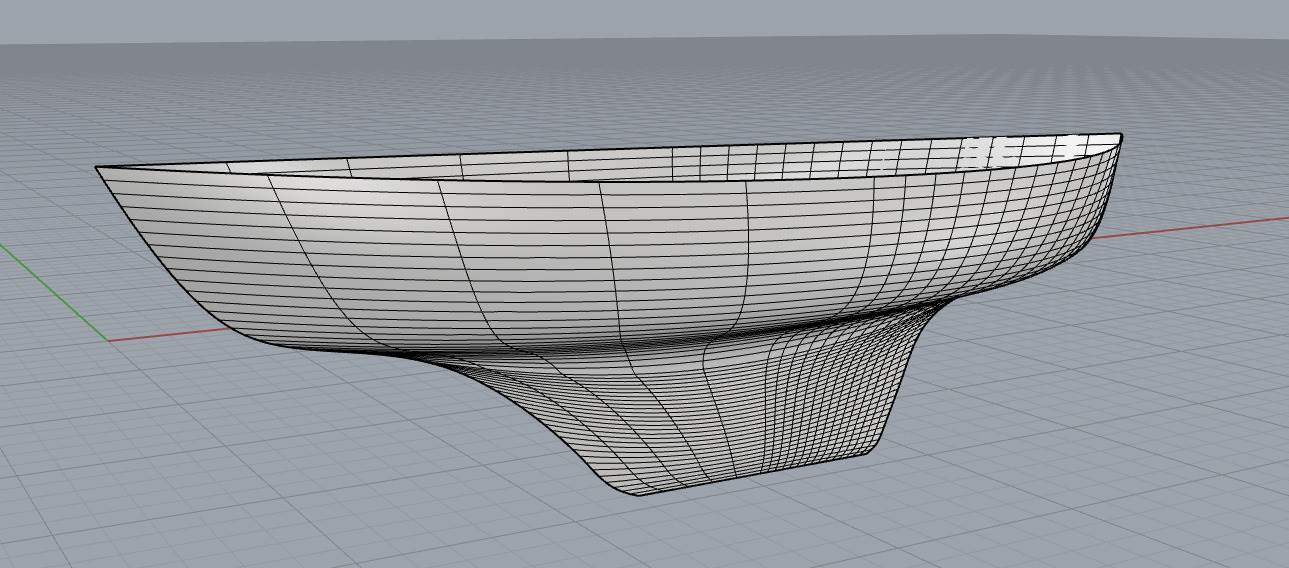Select the red axis line left of hull
1289x568 pixels.
pyautogui.click(x=170, y=333)
